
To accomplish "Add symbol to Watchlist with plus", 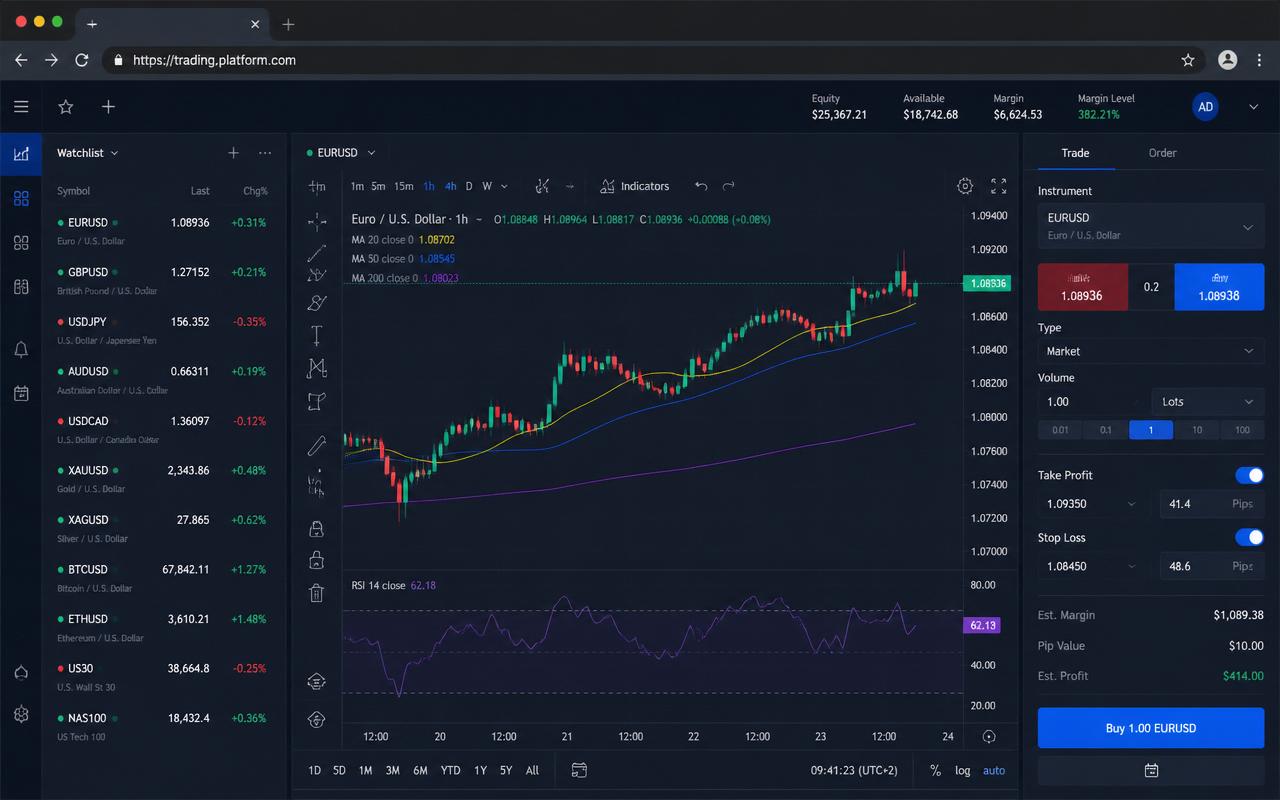I will tap(233, 153).
